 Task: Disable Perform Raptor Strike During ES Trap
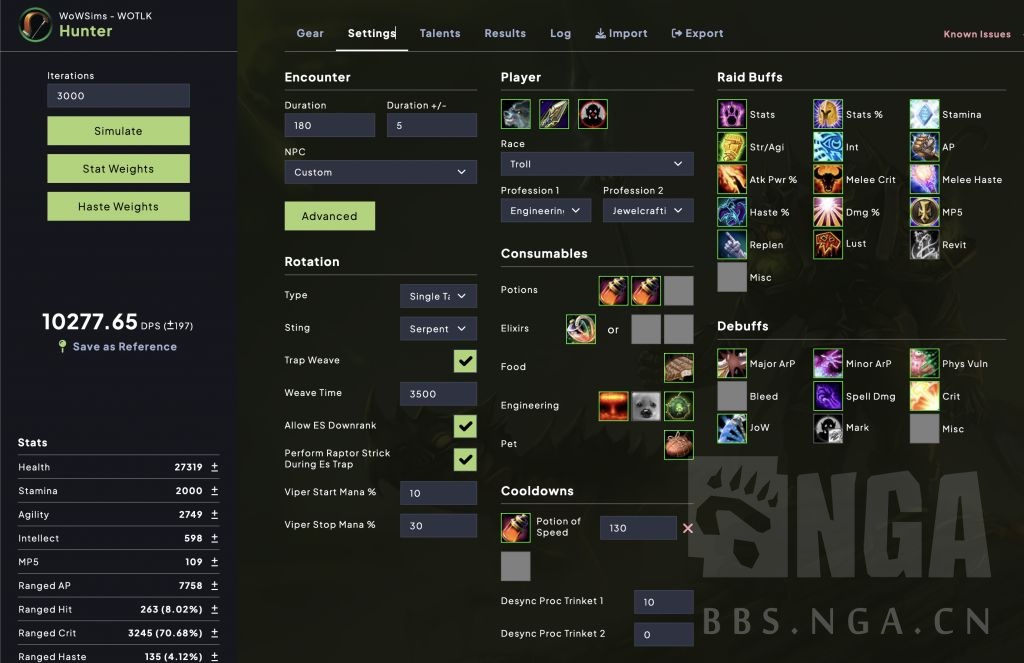tap(465, 459)
